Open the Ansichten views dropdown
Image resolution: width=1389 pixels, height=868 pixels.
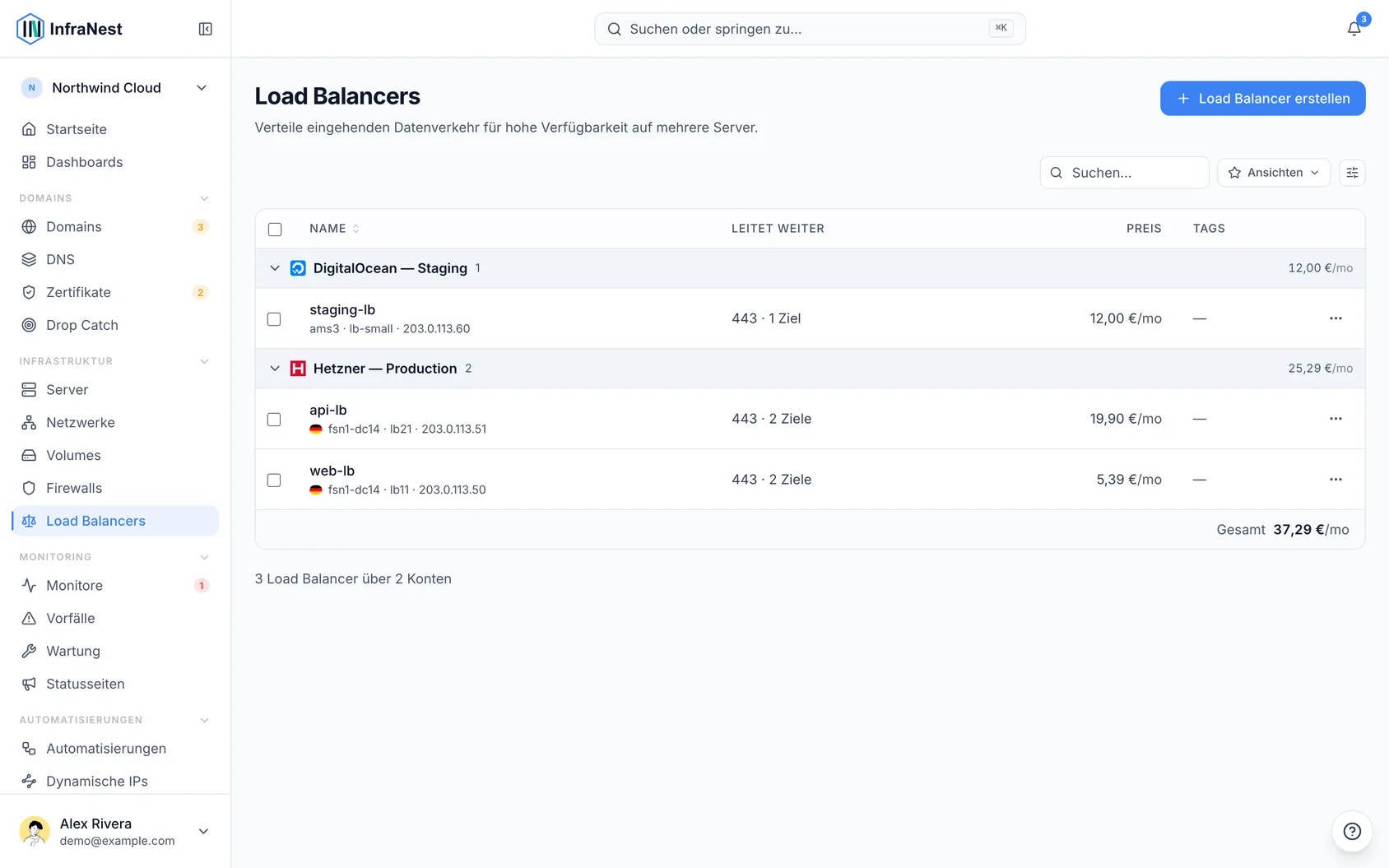coord(1274,173)
